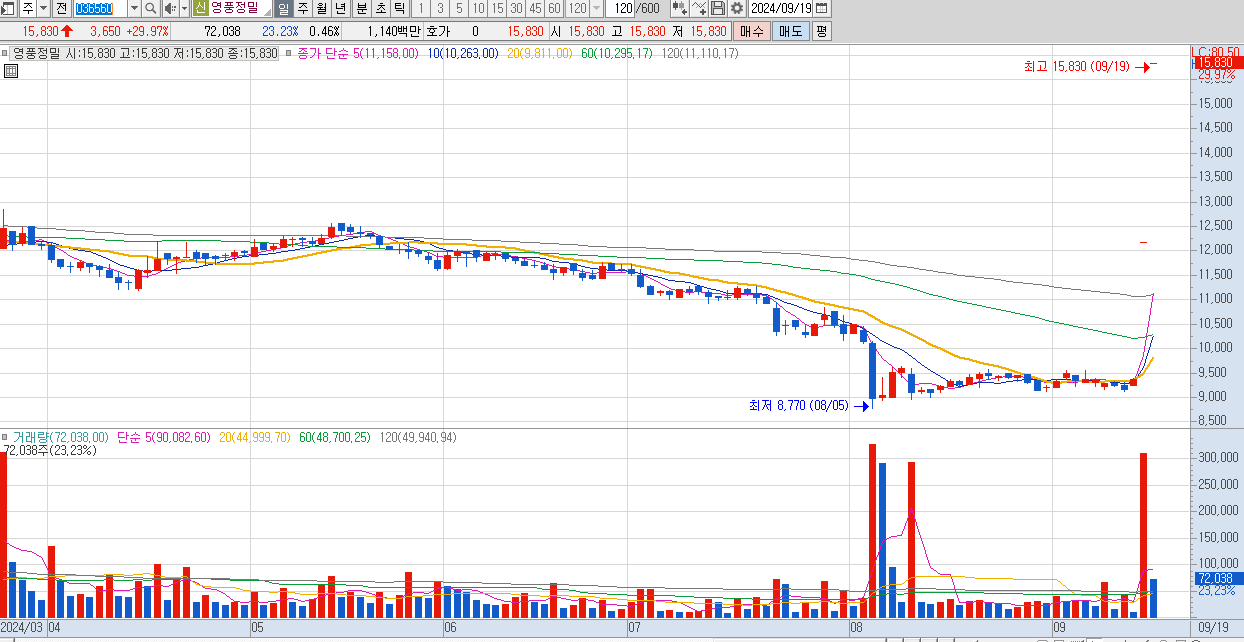Select the 일 daily chart period

click(x=284, y=8)
